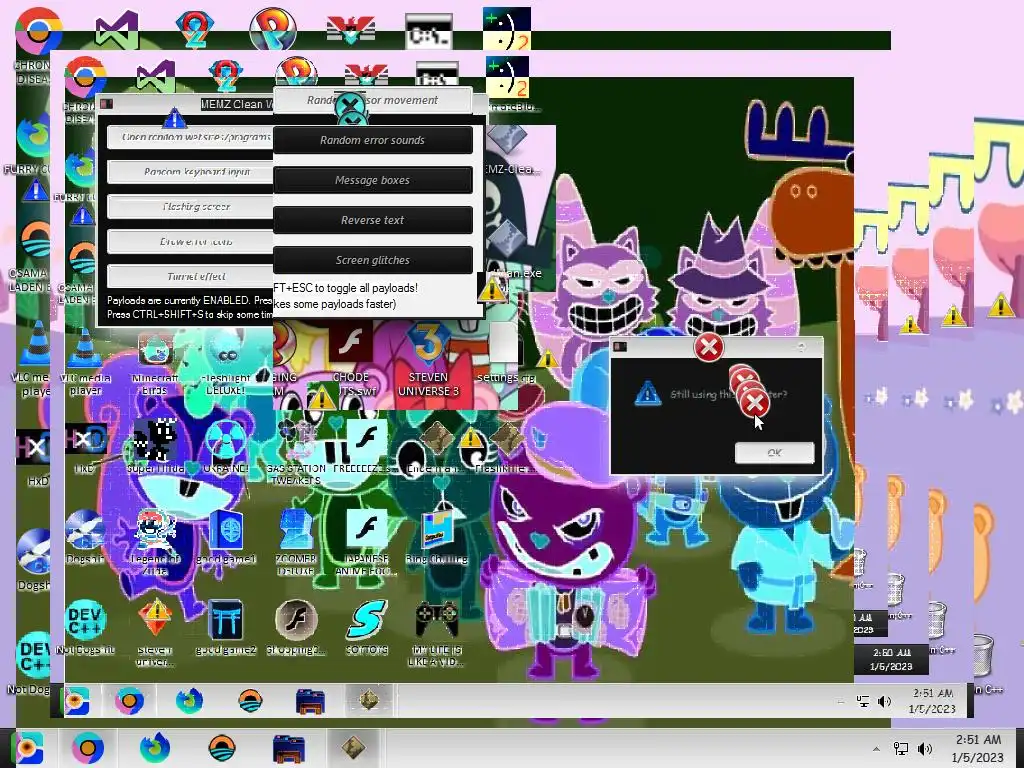Click MEMZ diamond icon on the outermost taskbar
Screen dimensions: 1024x768
[353, 748]
